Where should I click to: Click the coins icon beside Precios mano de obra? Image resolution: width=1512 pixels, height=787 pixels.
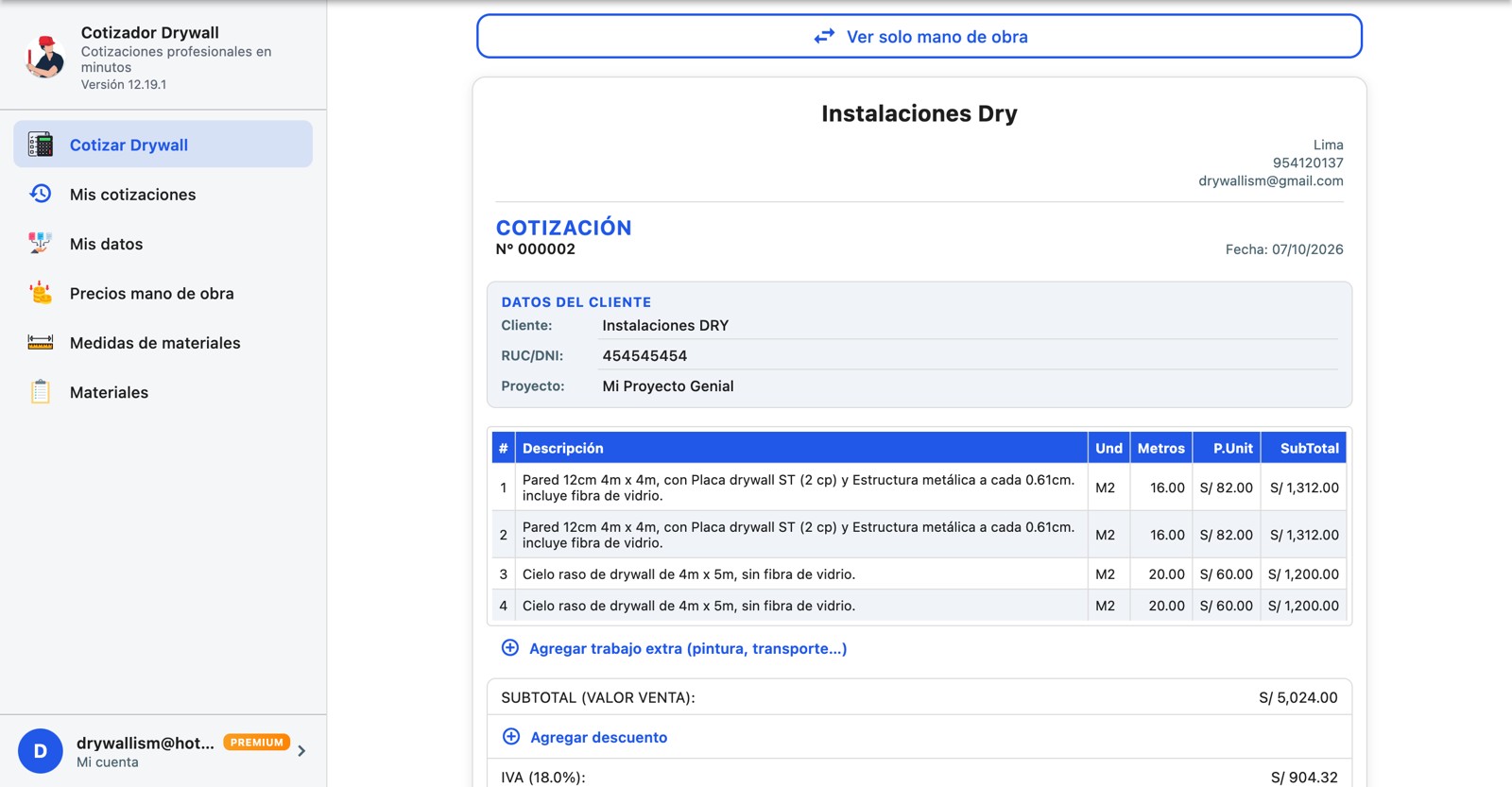pyautogui.click(x=40, y=293)
